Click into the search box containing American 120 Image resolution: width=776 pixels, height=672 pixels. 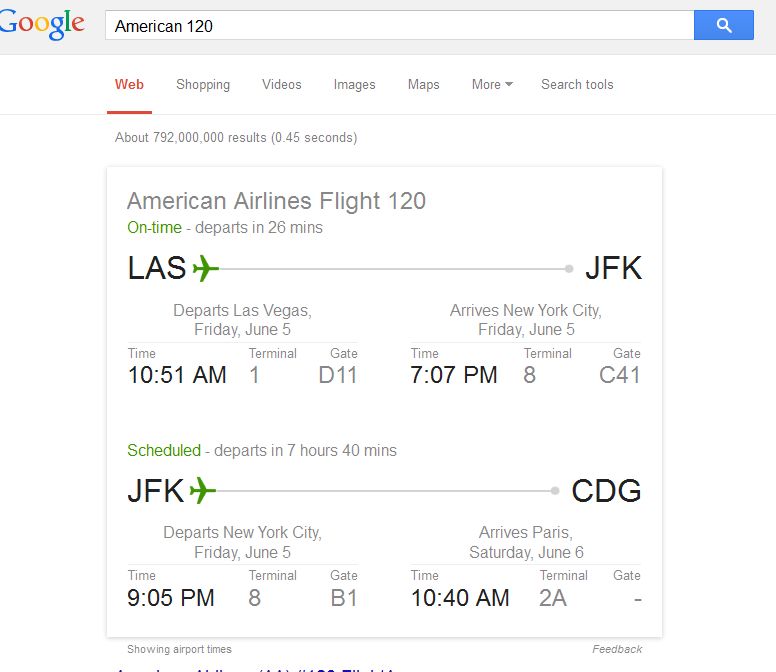click(x=399, y=25)
